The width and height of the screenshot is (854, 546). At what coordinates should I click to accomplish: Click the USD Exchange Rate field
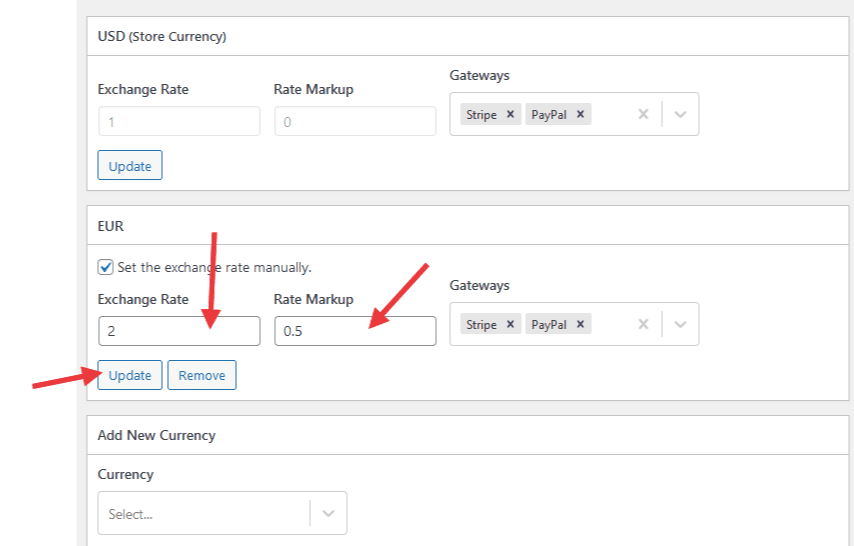pyautogui.click(x=179, y=121)
